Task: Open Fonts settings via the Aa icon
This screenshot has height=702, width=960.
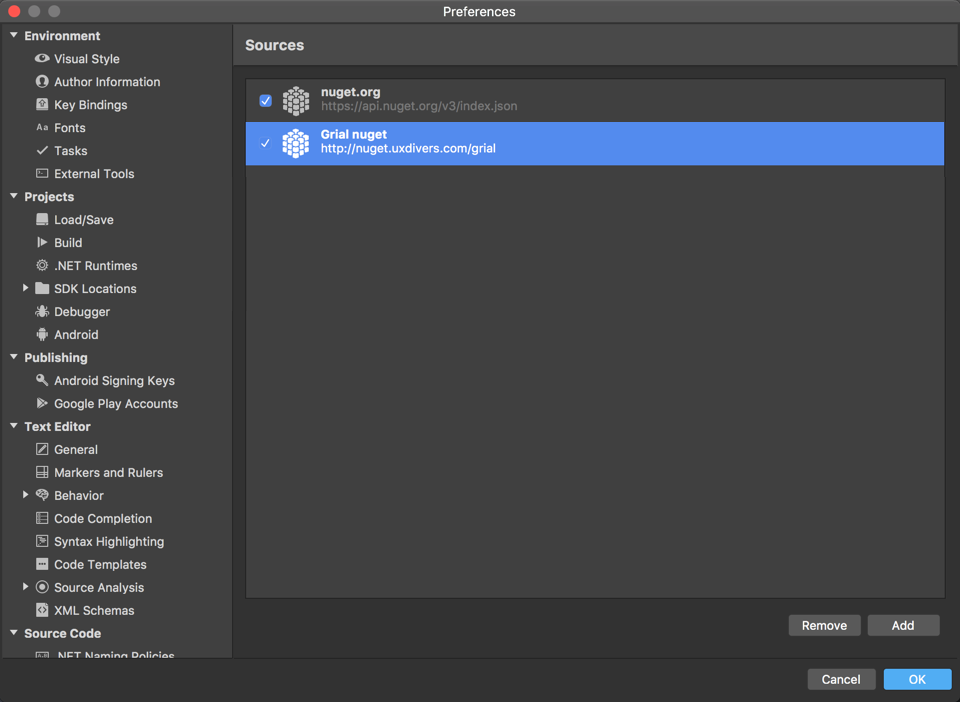Action: [x=40, y=127]
